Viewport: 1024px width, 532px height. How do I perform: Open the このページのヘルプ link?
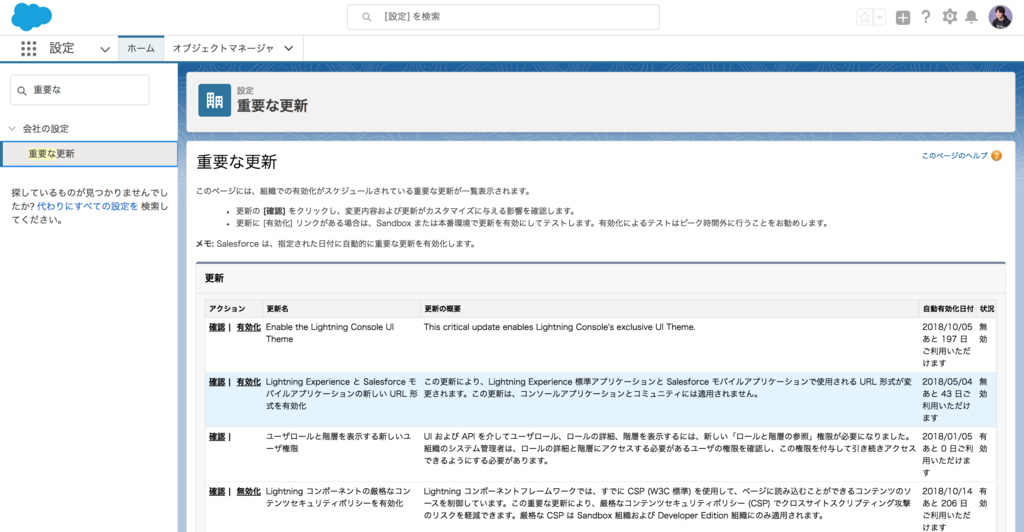click(954, 155)
